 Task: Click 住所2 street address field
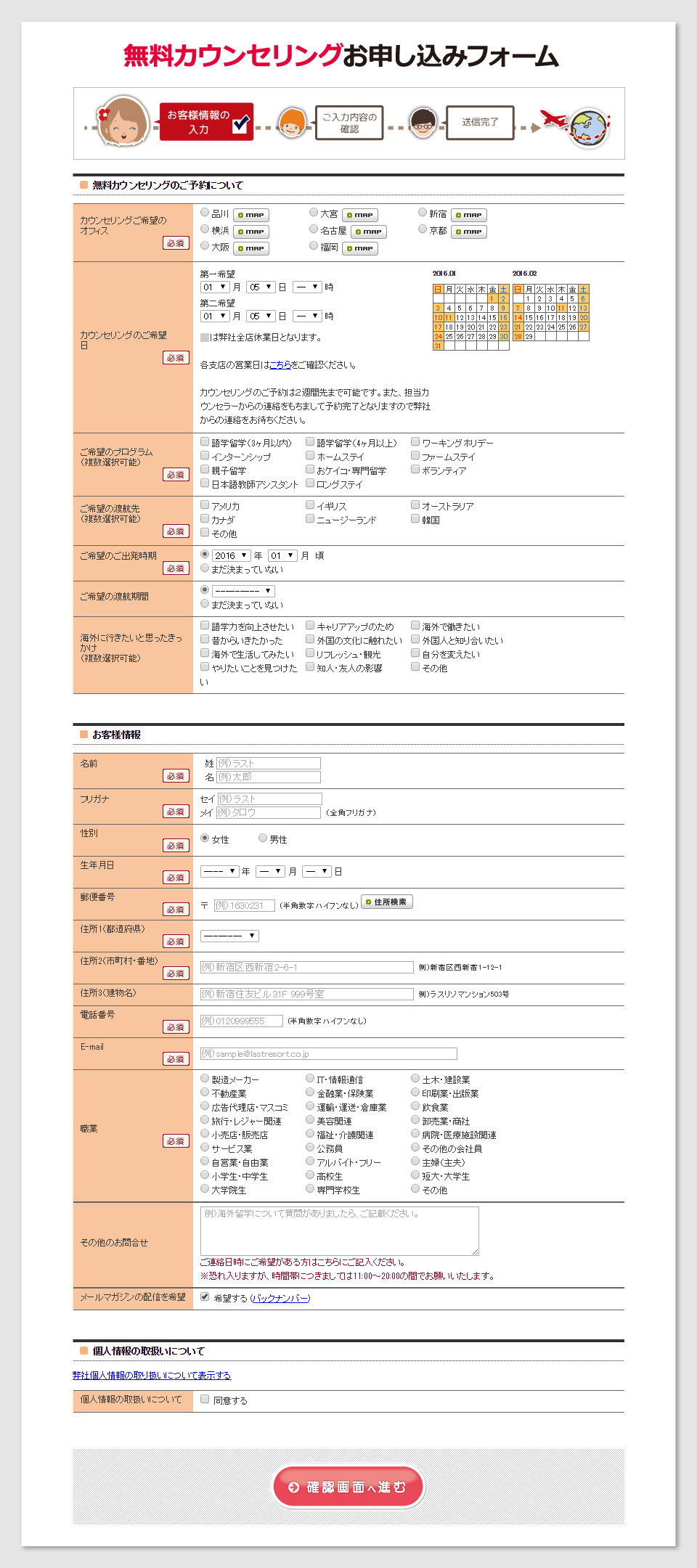point(307,967)
